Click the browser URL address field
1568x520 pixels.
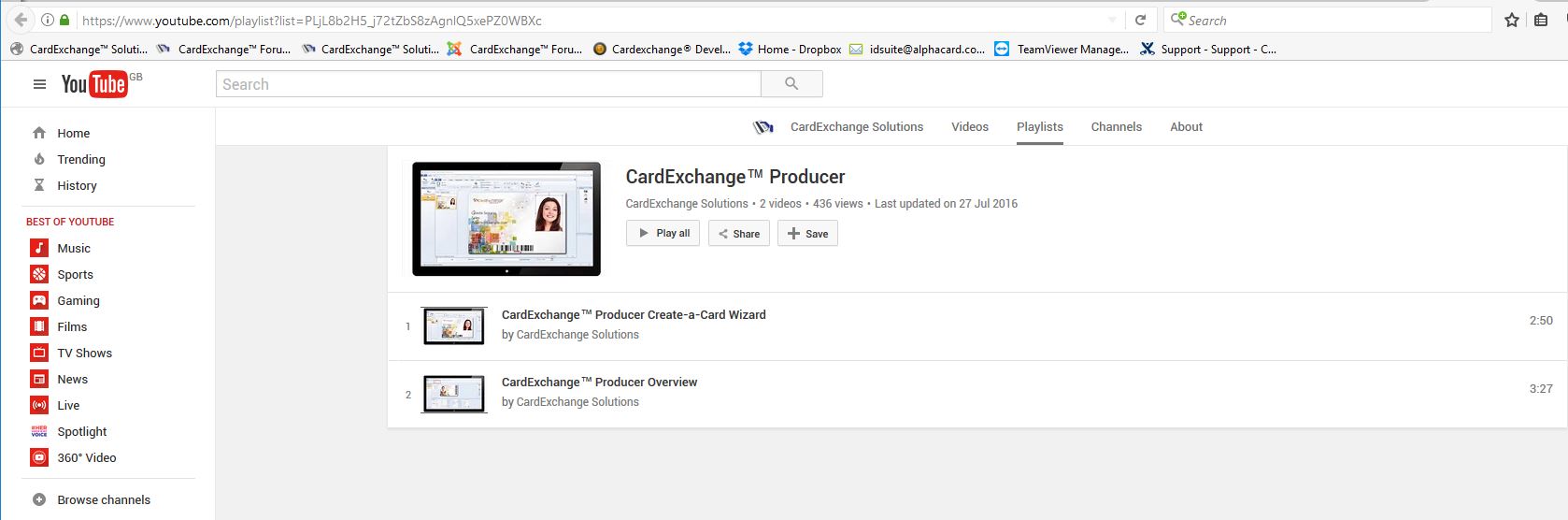point(589,20)
